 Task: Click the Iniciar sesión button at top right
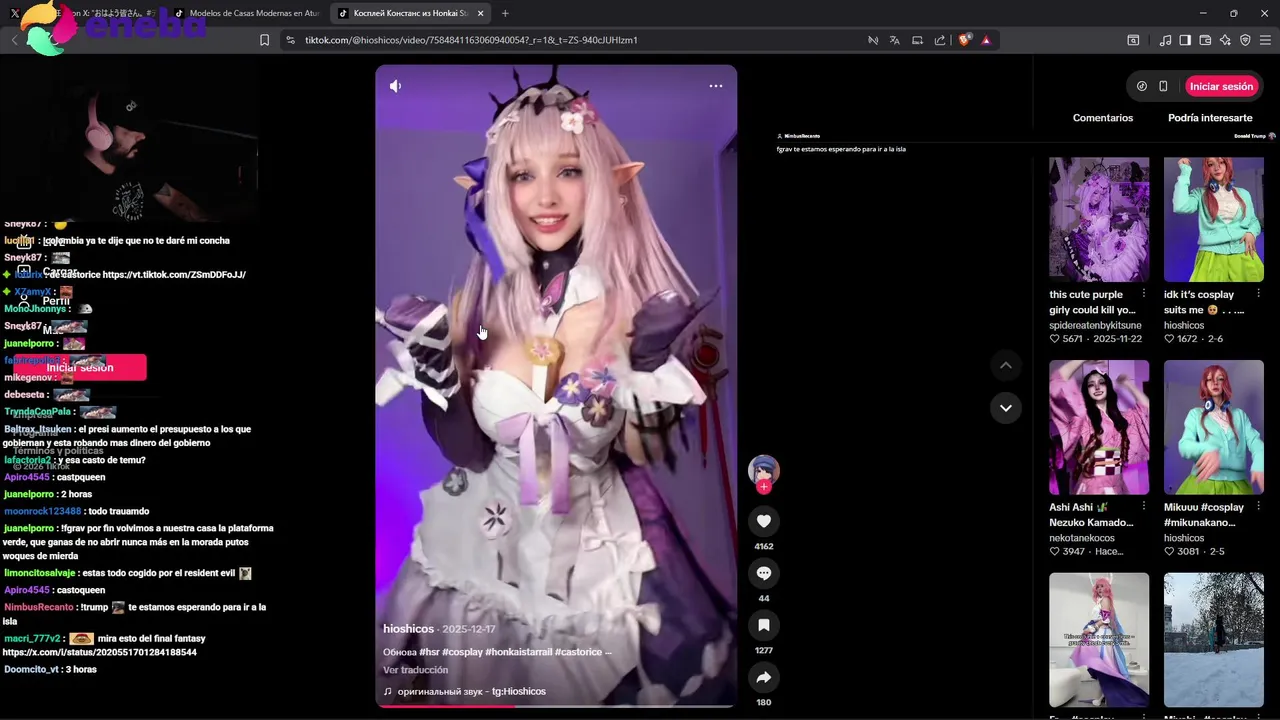(x=1221, y=86)
